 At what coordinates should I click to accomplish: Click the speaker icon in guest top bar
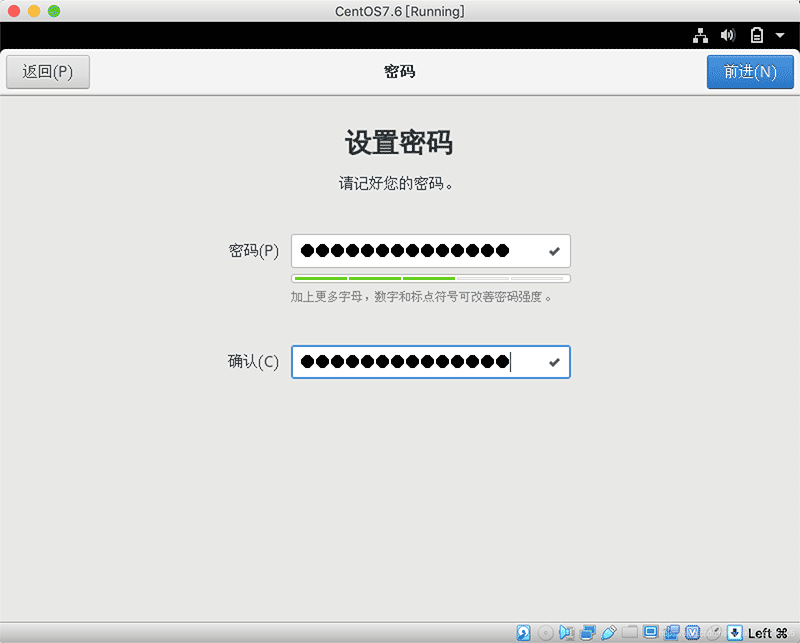727,35
